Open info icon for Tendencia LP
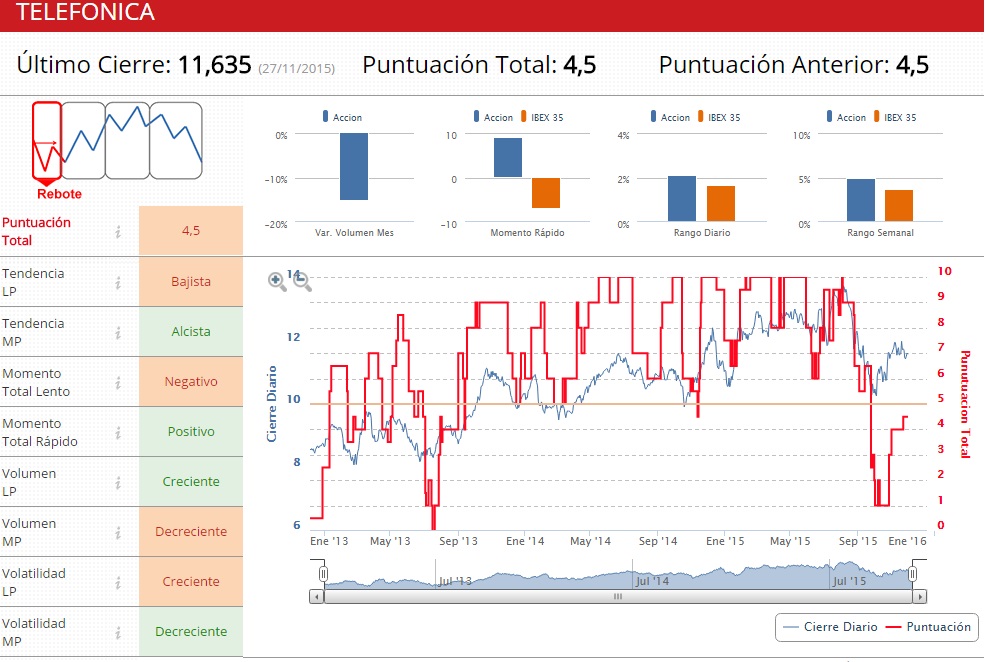The height and width of the screenshot is (662, 997). (118, 282)
